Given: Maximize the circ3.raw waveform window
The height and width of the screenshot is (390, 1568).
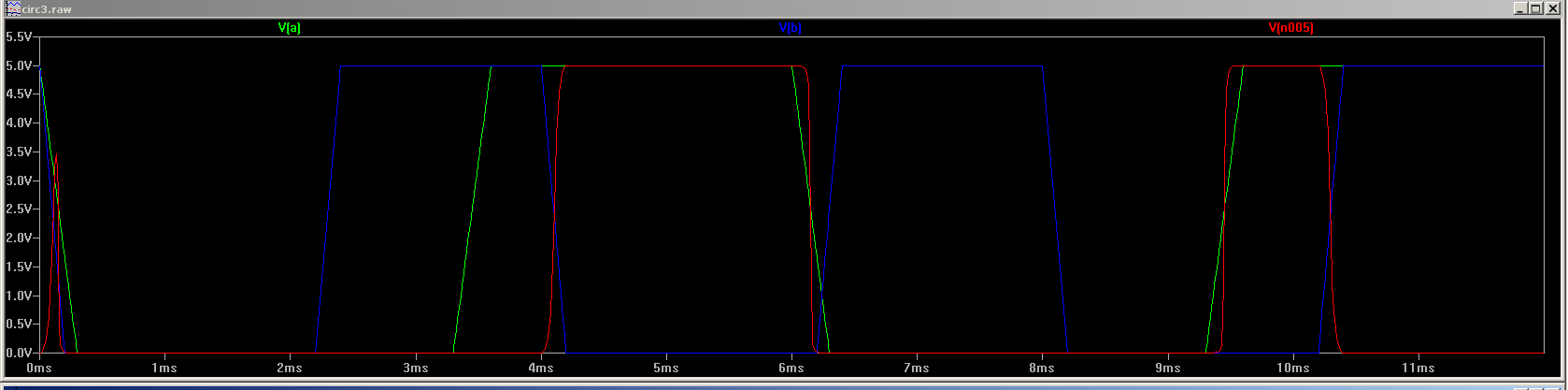Looking at the screenshot, I should coord(1536,8).
